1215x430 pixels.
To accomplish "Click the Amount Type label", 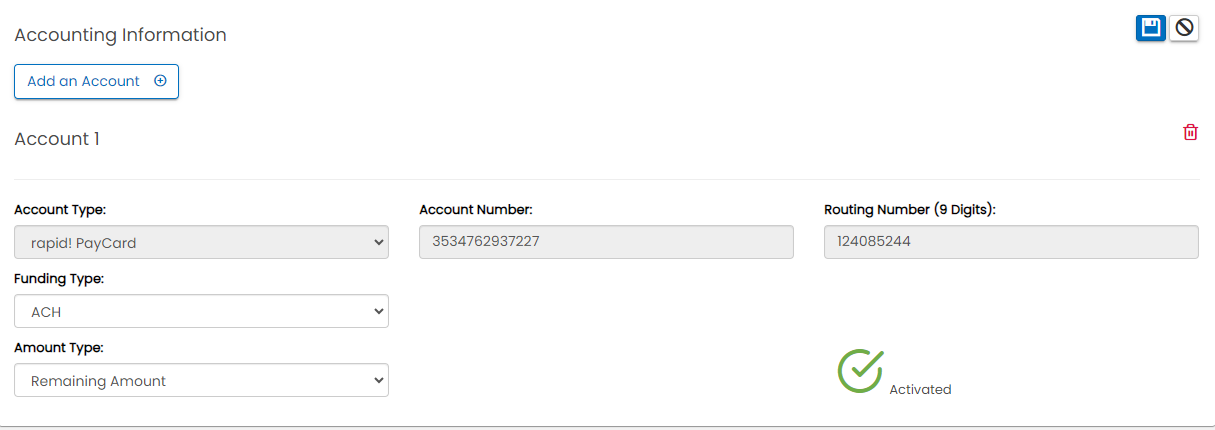I will pyautogui.click(x=59, y=348).
